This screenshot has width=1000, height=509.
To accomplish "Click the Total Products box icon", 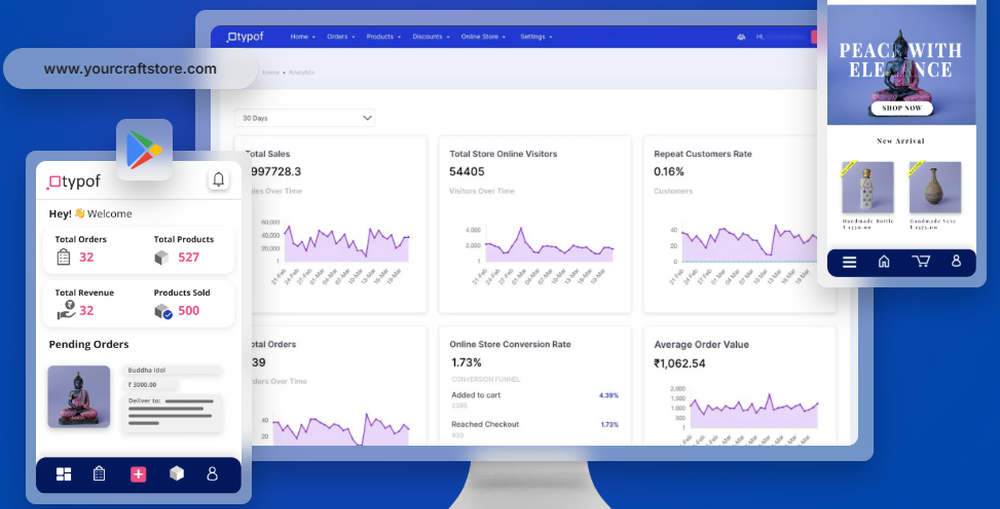I will pyautogui.click(x=162, y=257).
